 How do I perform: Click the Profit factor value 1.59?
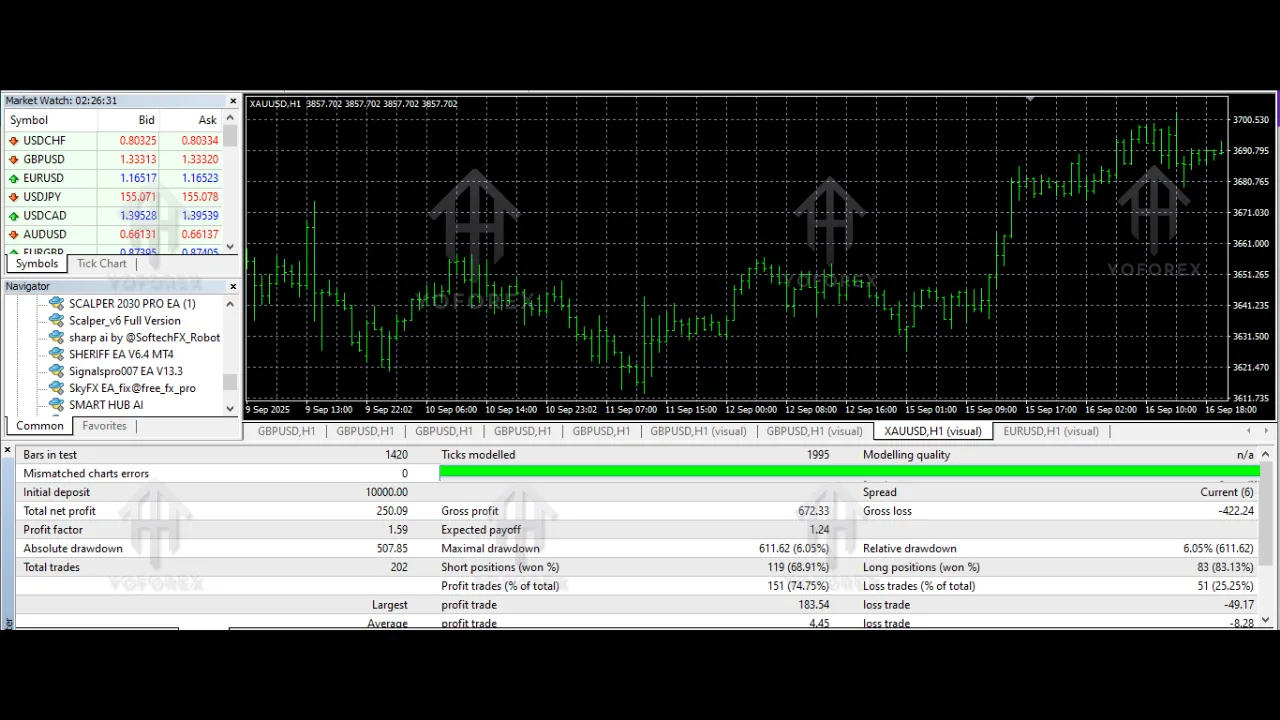click(x=398, y=530)
